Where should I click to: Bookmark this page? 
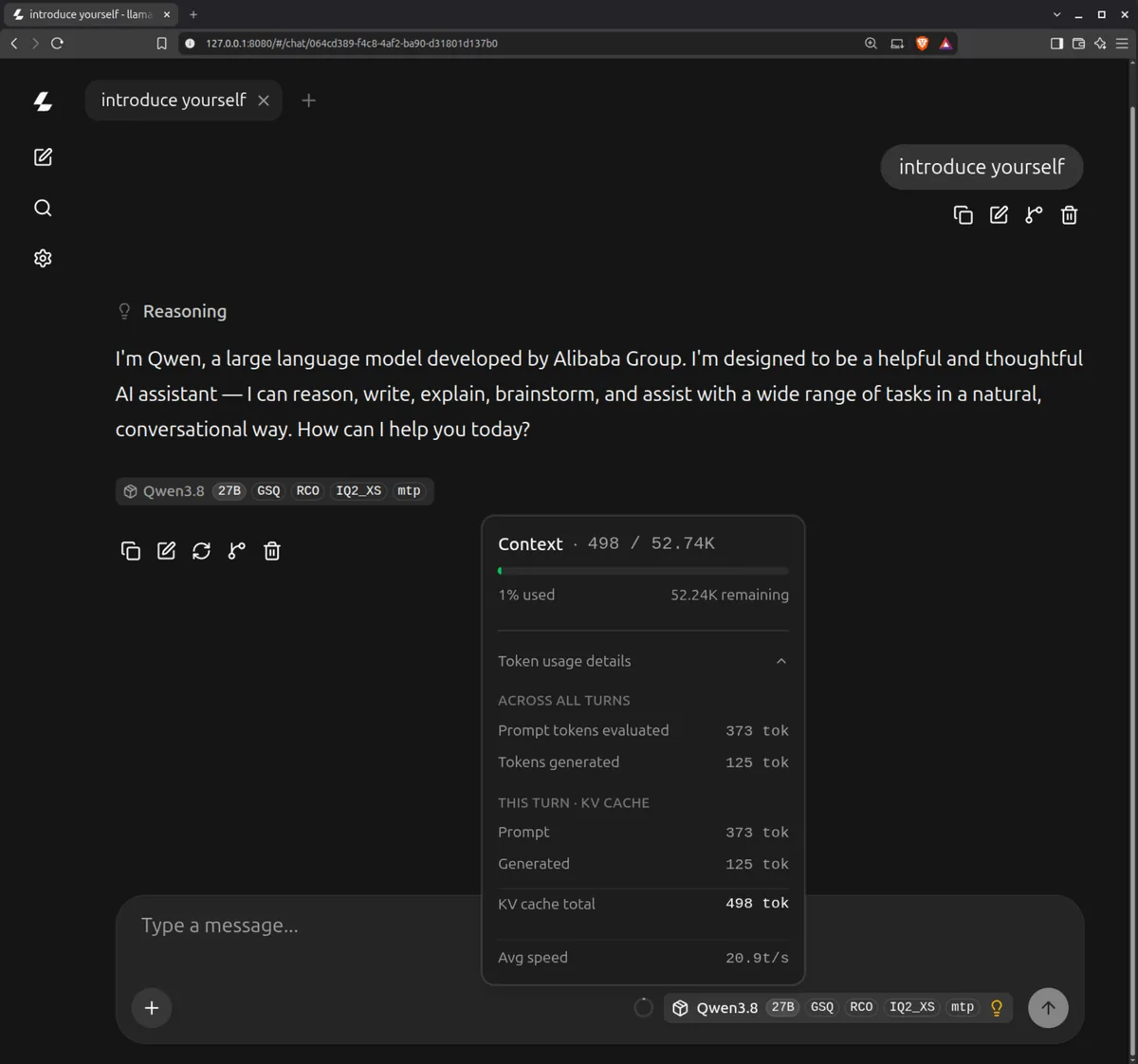pyautogui.click(x=161, y=43)
